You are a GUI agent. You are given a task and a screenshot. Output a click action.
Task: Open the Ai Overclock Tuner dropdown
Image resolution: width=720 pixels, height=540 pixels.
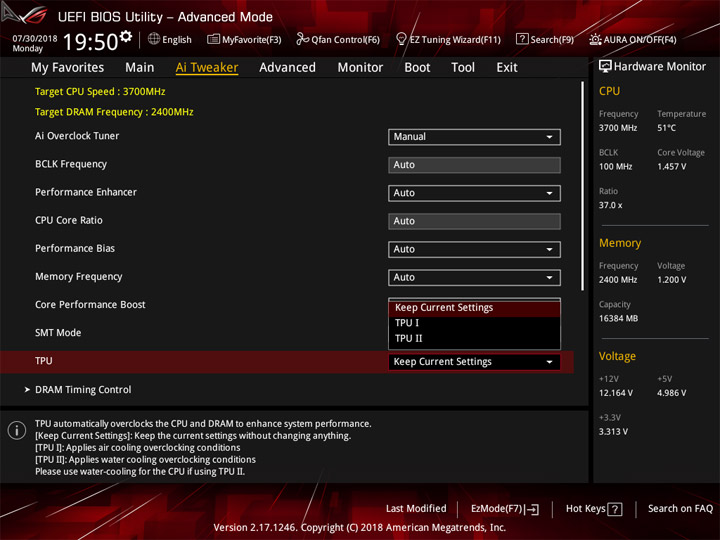click(x=474, y=137)
